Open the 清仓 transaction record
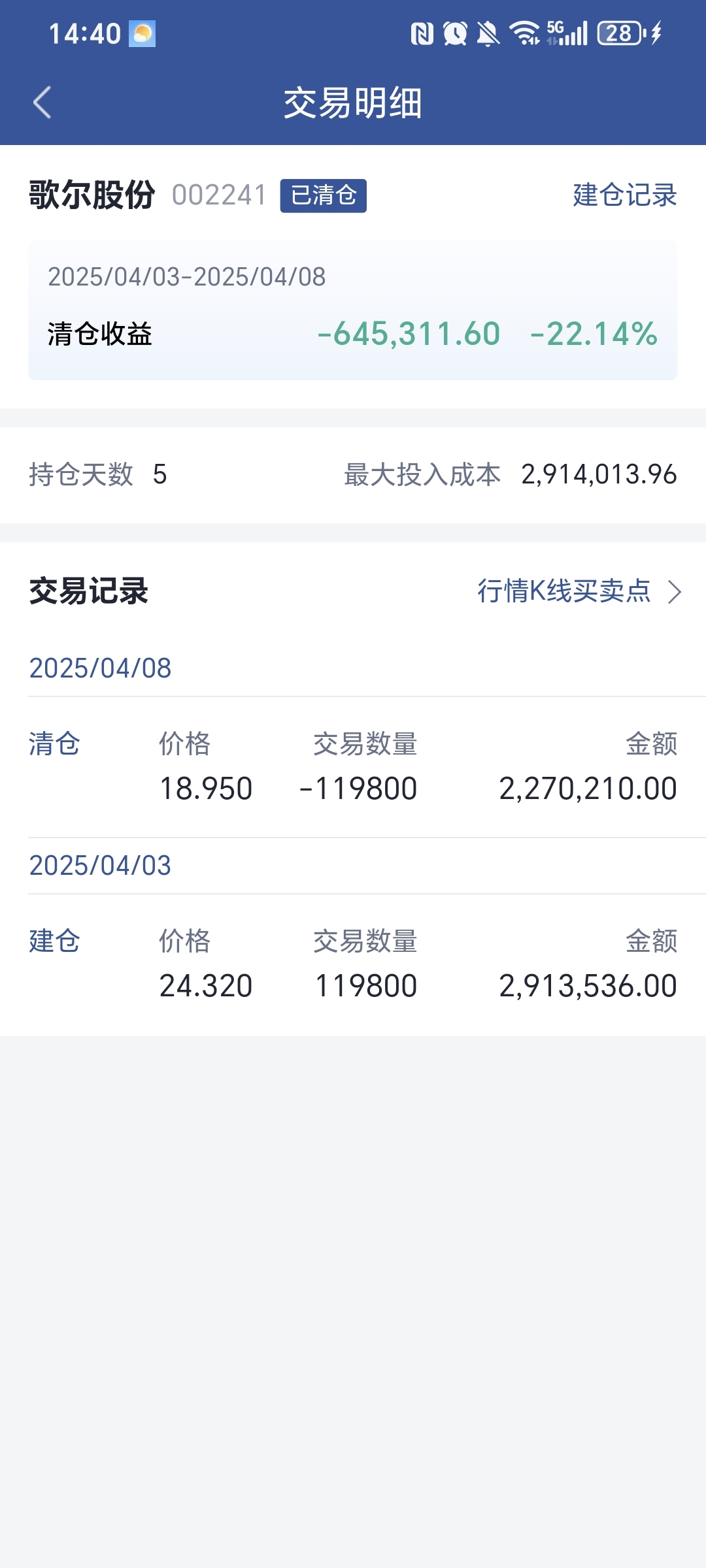This screenshot has width=706, height=1568. click(x=353, y=767)
